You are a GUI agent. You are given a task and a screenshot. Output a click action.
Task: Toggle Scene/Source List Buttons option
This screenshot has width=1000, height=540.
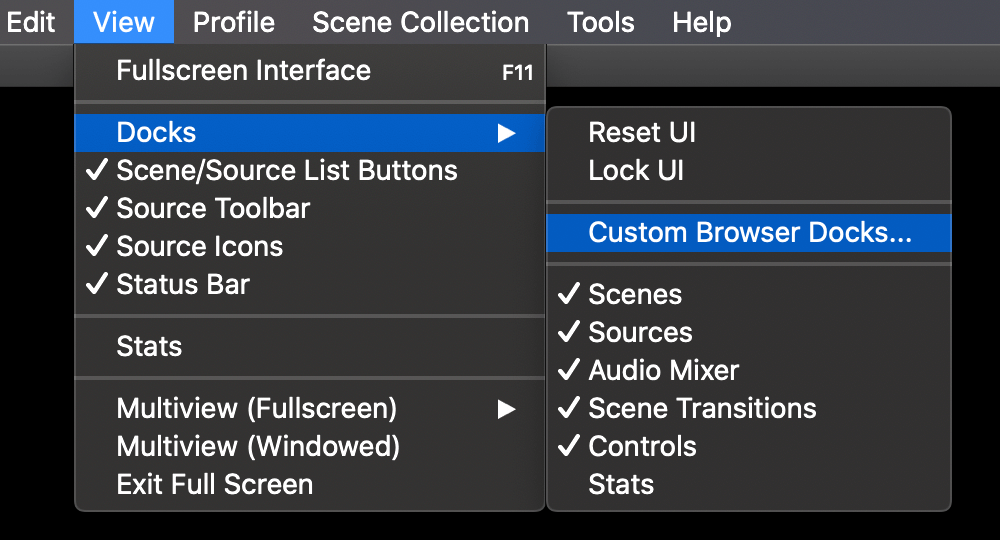point(286,171)
